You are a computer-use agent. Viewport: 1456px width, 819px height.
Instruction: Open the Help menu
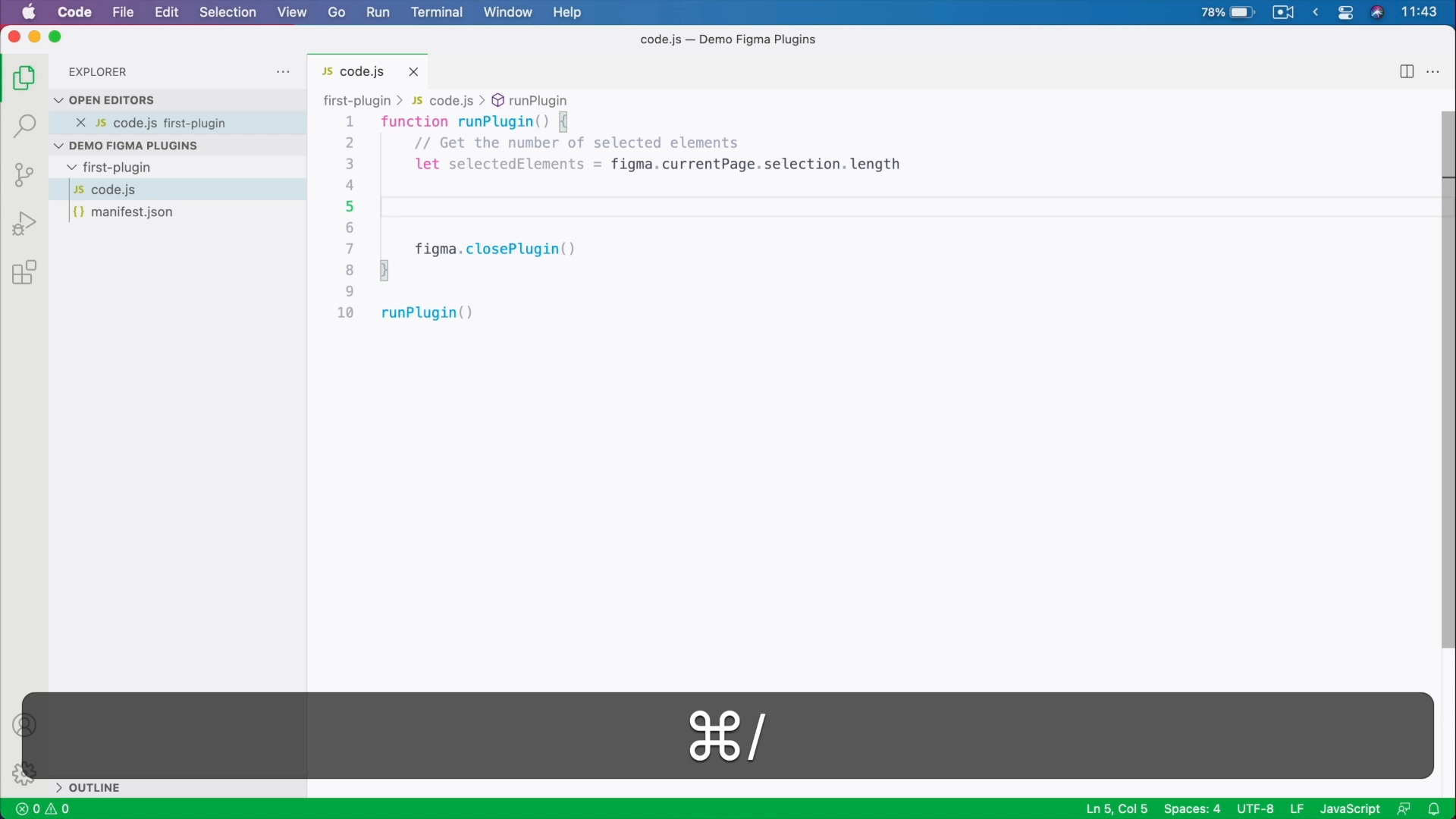(x=567, y=12)
